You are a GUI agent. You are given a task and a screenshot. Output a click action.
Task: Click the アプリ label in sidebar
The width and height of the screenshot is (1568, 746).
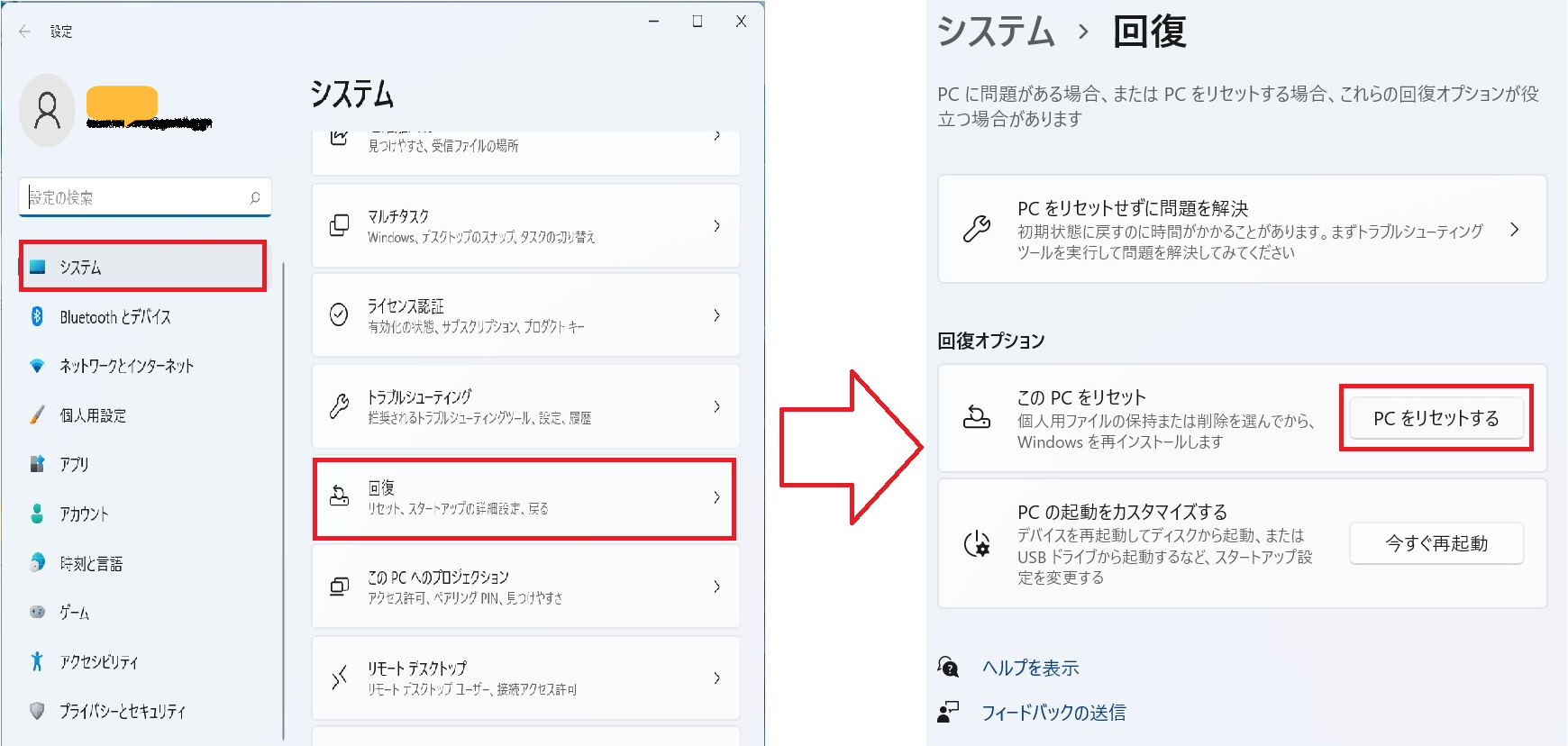74,464
